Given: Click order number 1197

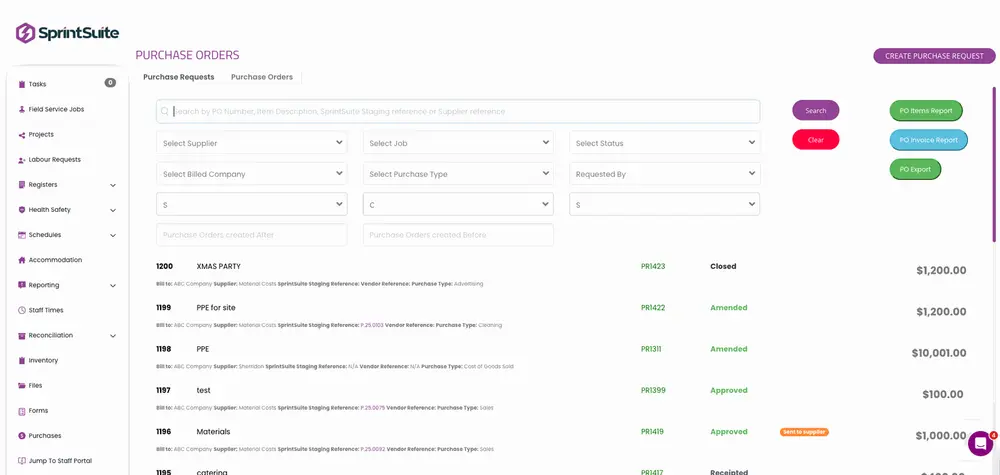Looking at the screenshot, I should (x=164, y=390).
